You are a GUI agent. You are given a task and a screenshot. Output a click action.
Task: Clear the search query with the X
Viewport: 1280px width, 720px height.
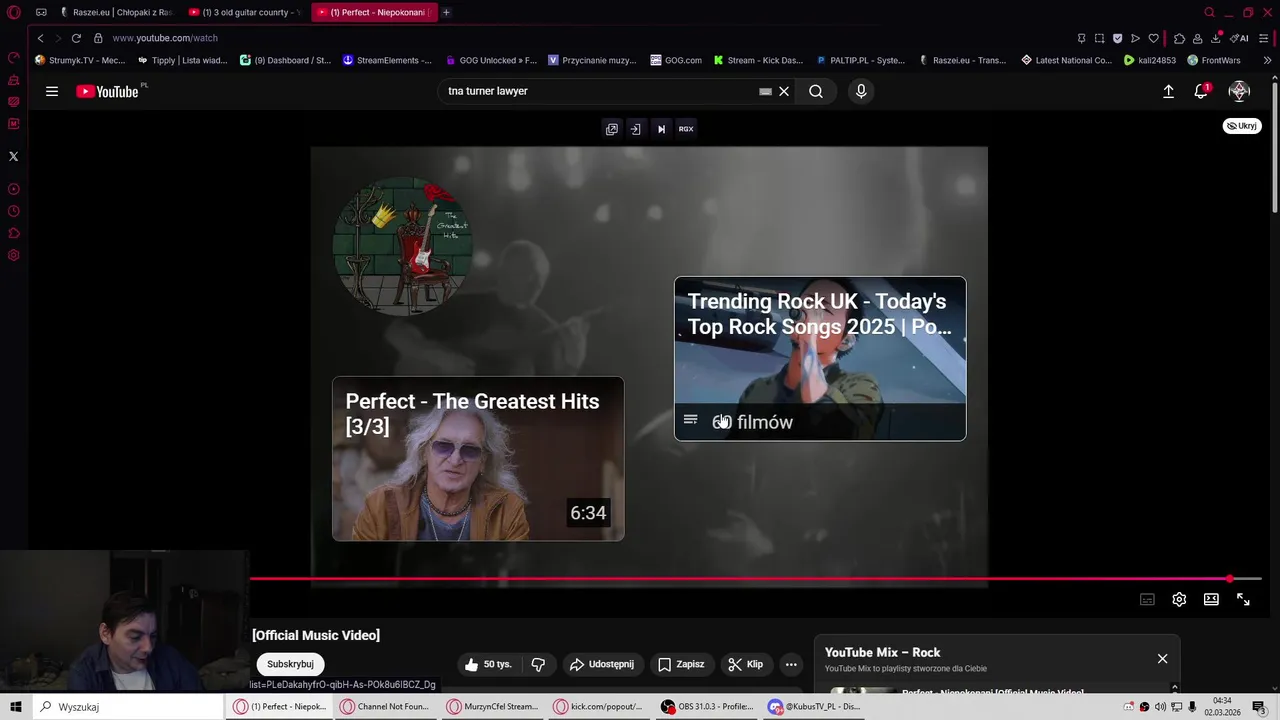point(784,91)
